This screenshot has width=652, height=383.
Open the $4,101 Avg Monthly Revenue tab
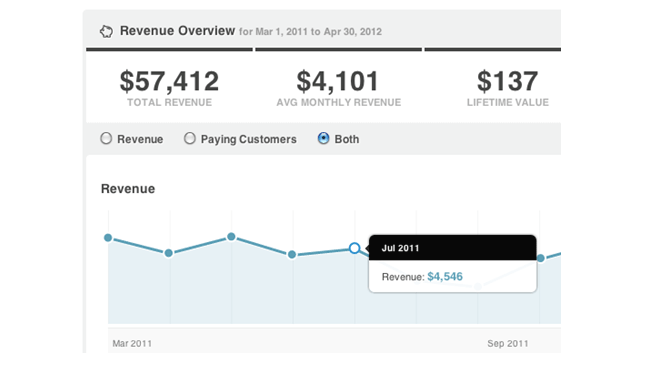338,85
